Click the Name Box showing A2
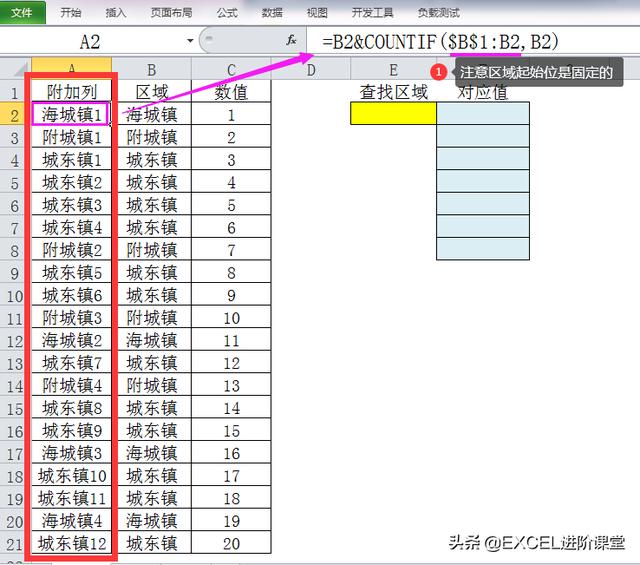This screenshot has height=565, width=640. coord(92,41)
